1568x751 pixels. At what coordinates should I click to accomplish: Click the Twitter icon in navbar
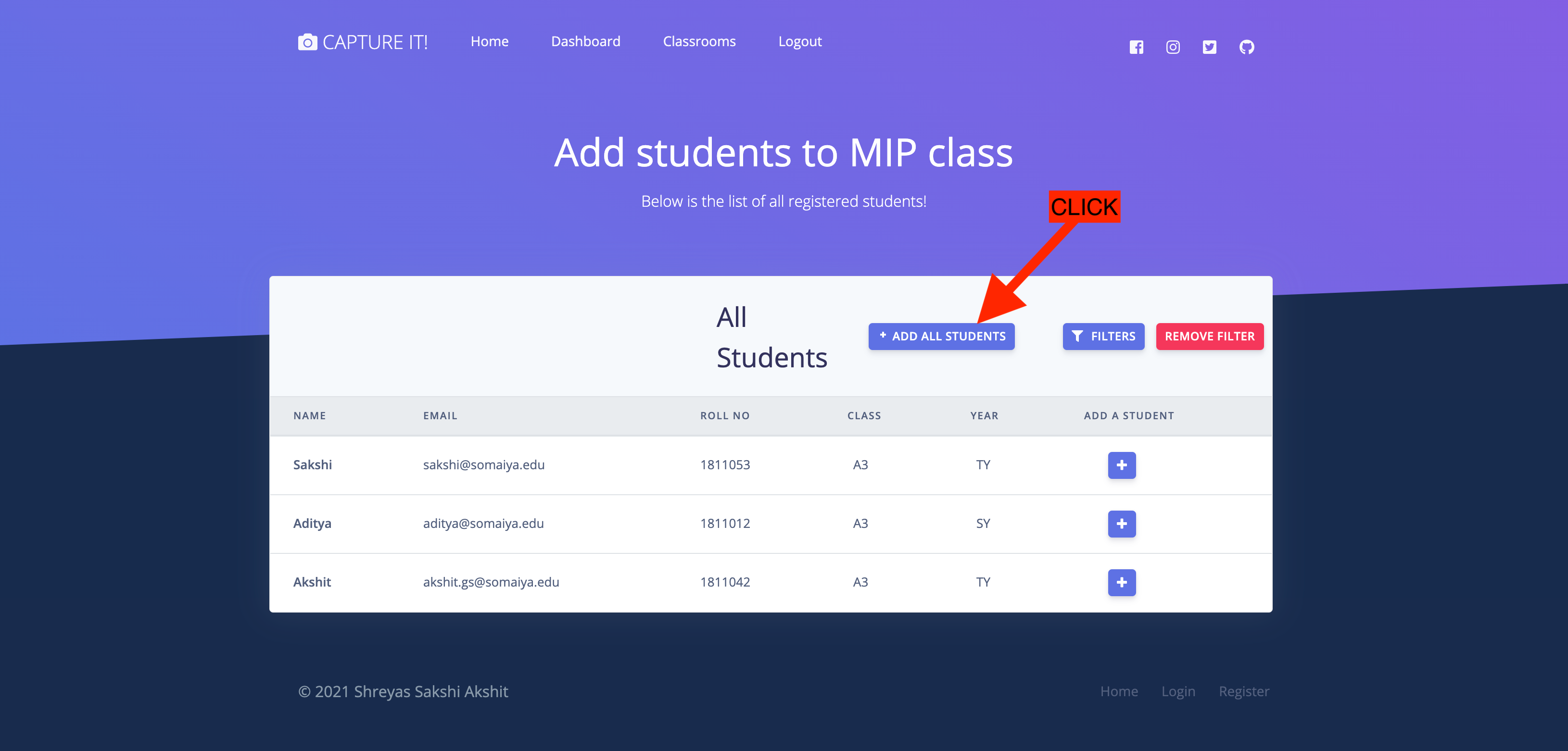coord(1209,47)
